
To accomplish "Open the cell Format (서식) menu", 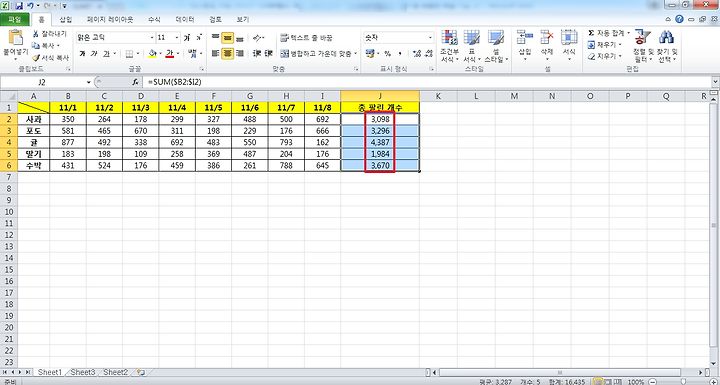I will pos(569,44).
